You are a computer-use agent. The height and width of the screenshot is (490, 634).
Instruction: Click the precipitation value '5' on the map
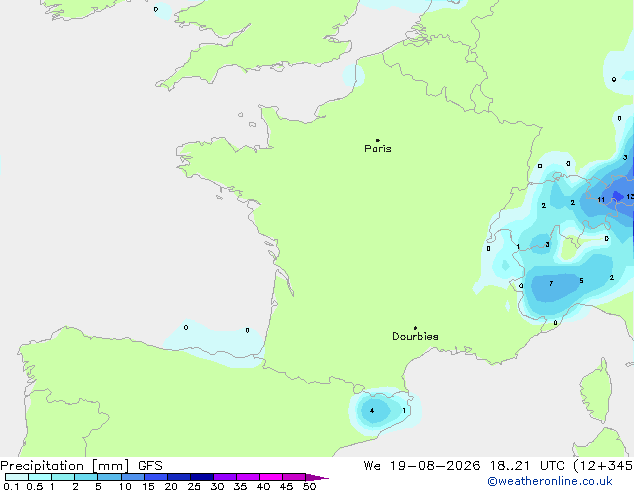(x=581, y=281)
